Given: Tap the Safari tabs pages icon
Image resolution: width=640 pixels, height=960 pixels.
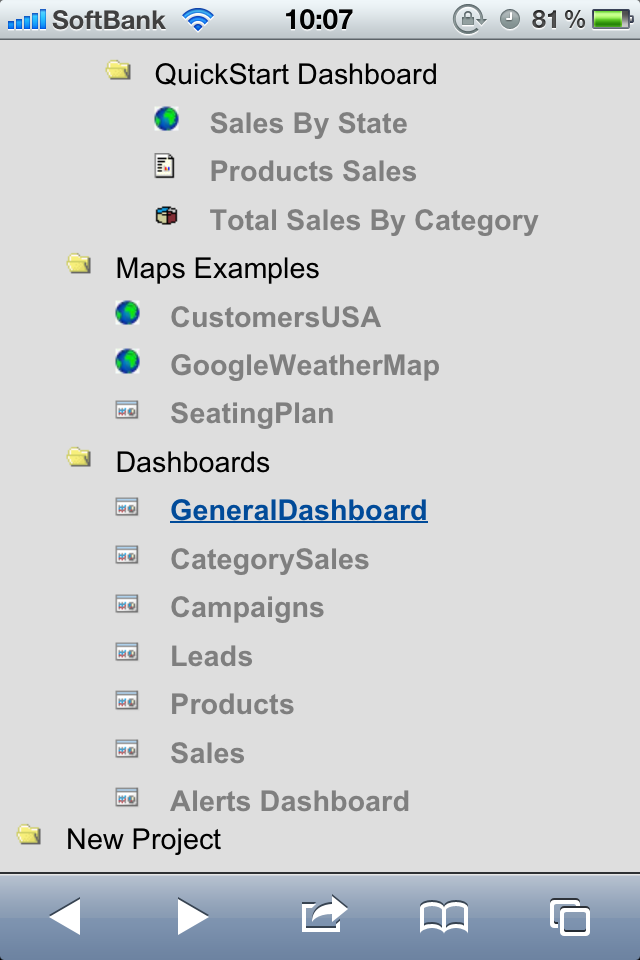Looking at the screenshot, I should [570, 917].
